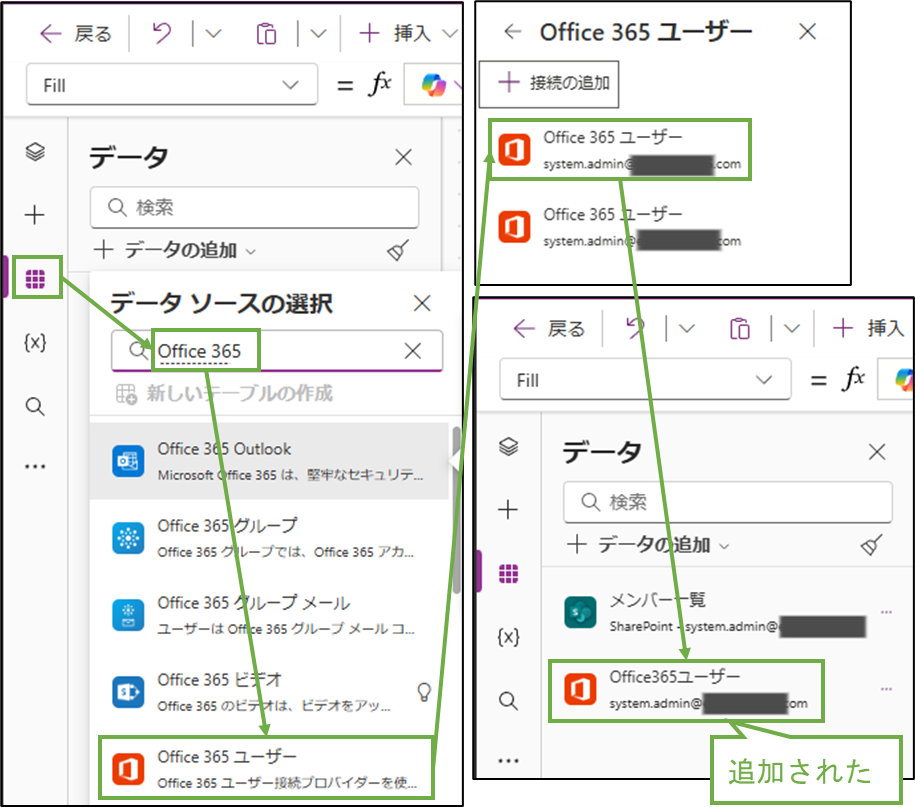Image resolution: width=915 pixels, height=807 pixels.
Task: Click the 検索 field in the left データ pane
Action: [254, 207]
